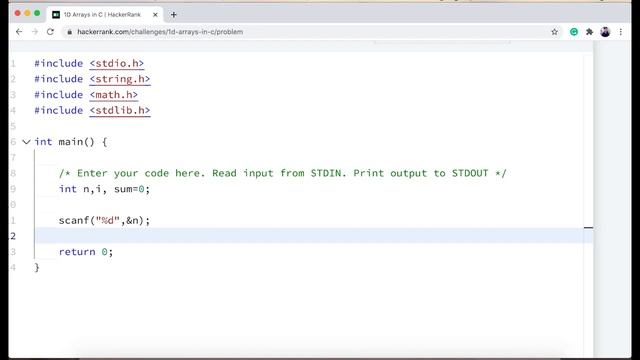The height and width of the screenshot is (360, 640).
Task: Click the return 0; line
Action: point(86,252)
